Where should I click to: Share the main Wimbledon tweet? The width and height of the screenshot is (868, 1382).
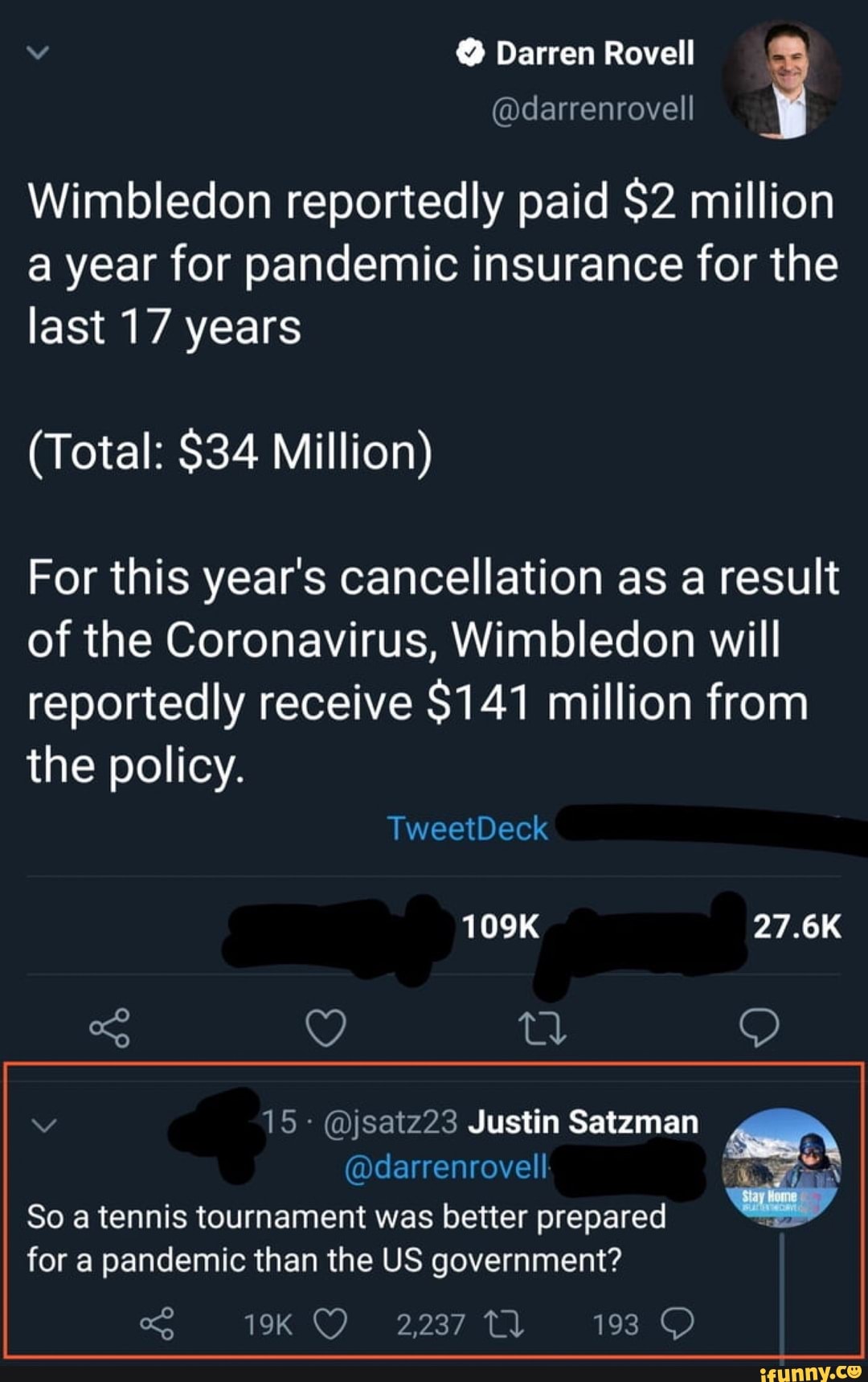(x=109, y=1027)
